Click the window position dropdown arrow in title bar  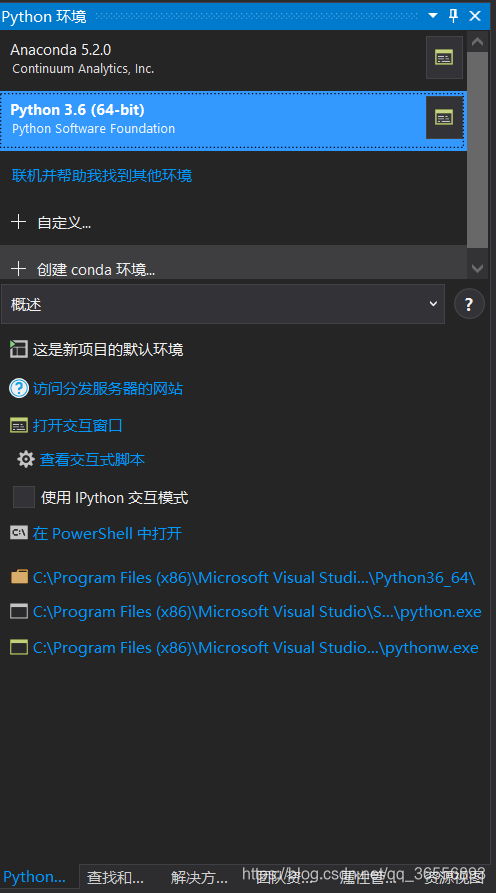433,16
